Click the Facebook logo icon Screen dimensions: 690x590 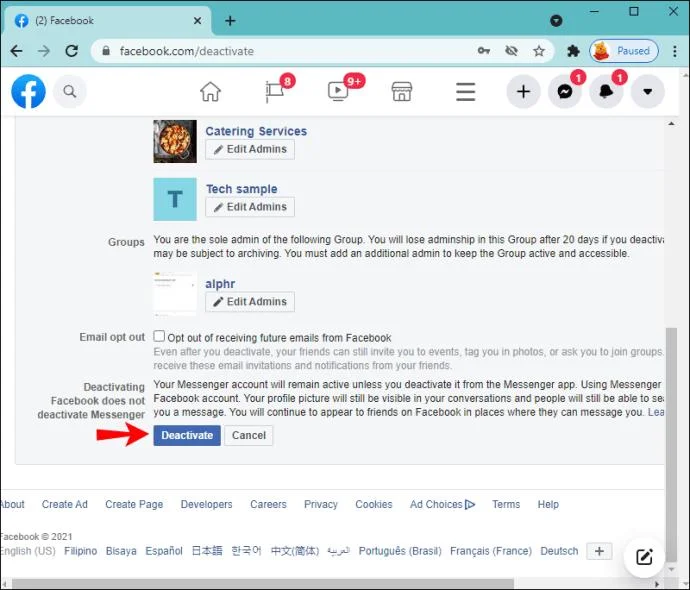click(x=28, y=92)
